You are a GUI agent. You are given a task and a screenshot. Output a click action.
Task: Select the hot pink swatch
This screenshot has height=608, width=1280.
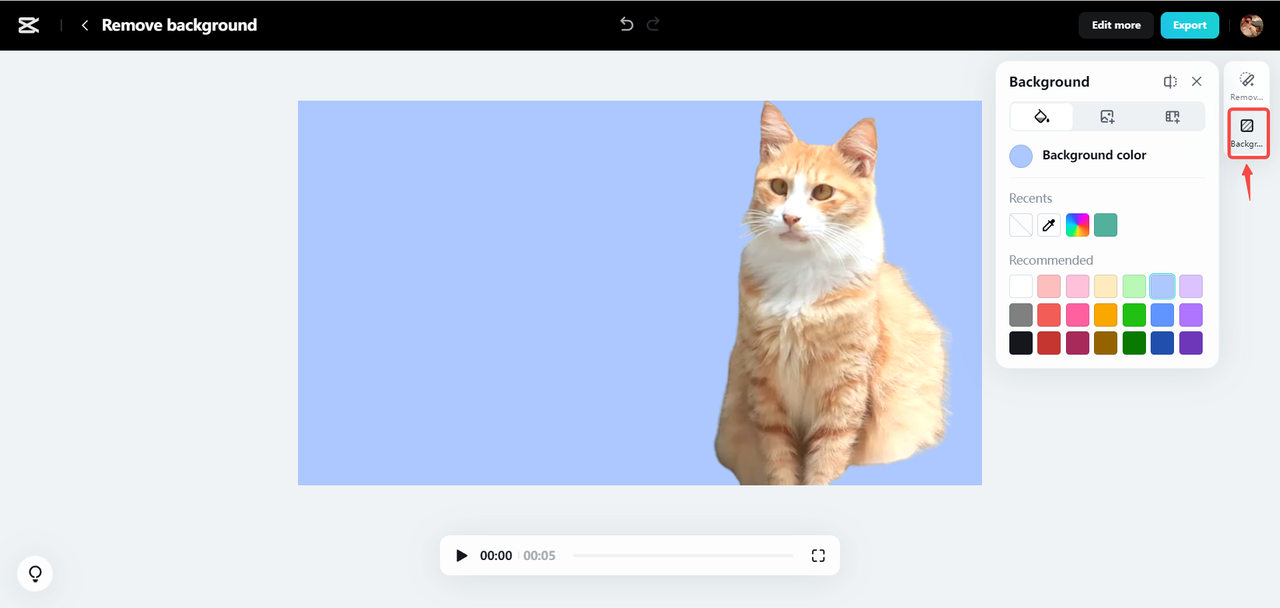1077,315
